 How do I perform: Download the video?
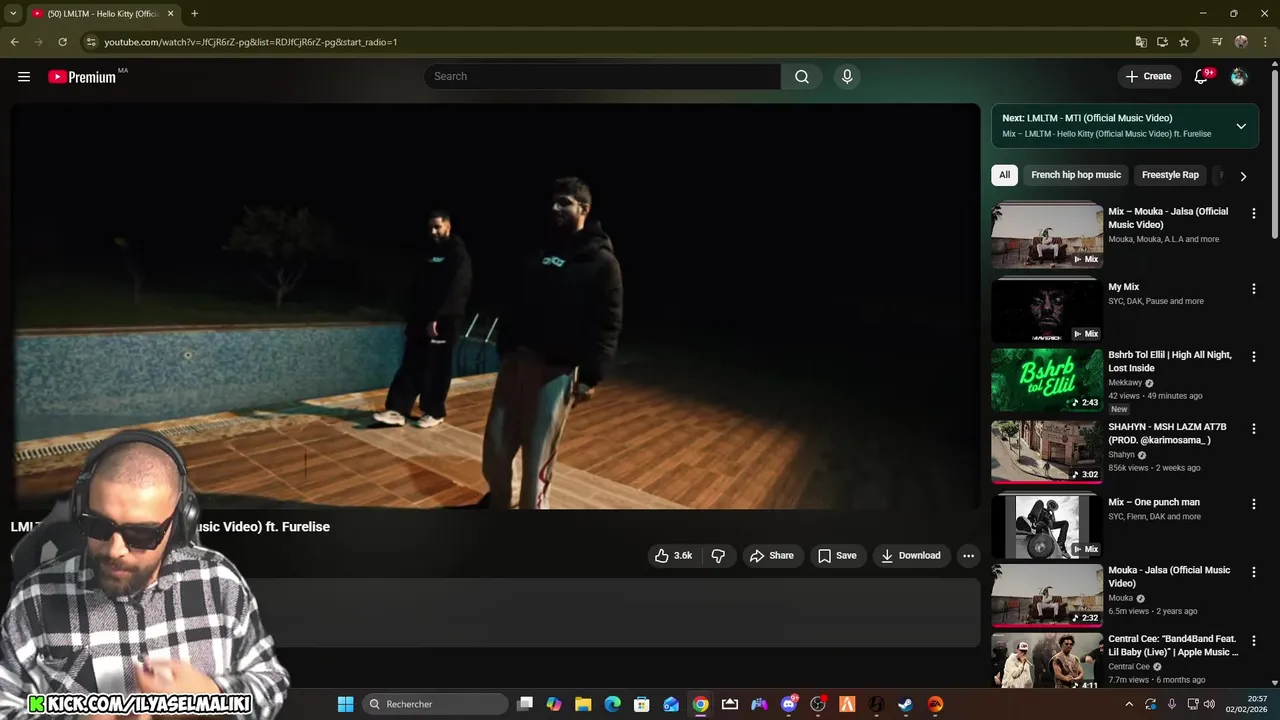coord(911,556)
